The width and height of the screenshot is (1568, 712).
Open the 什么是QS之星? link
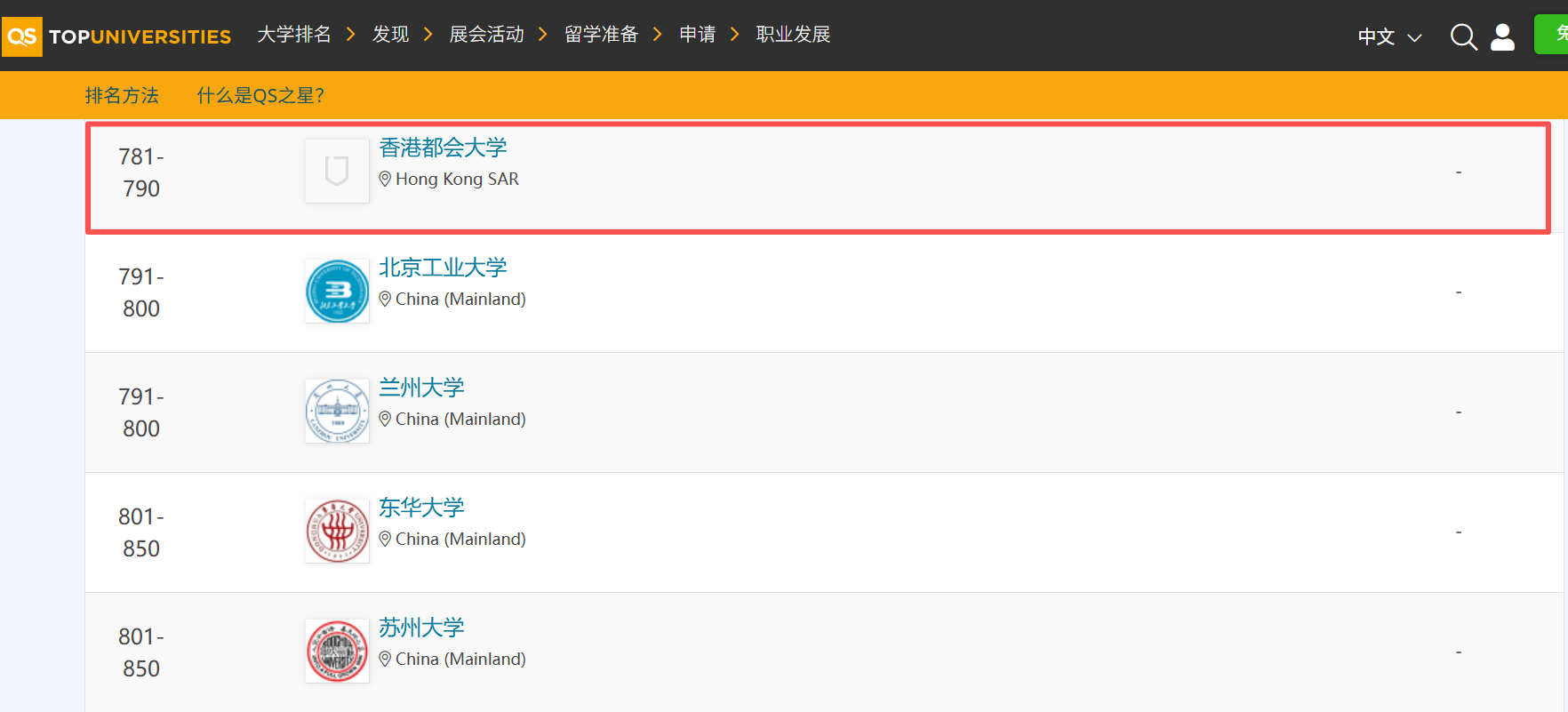pos(260,95)
